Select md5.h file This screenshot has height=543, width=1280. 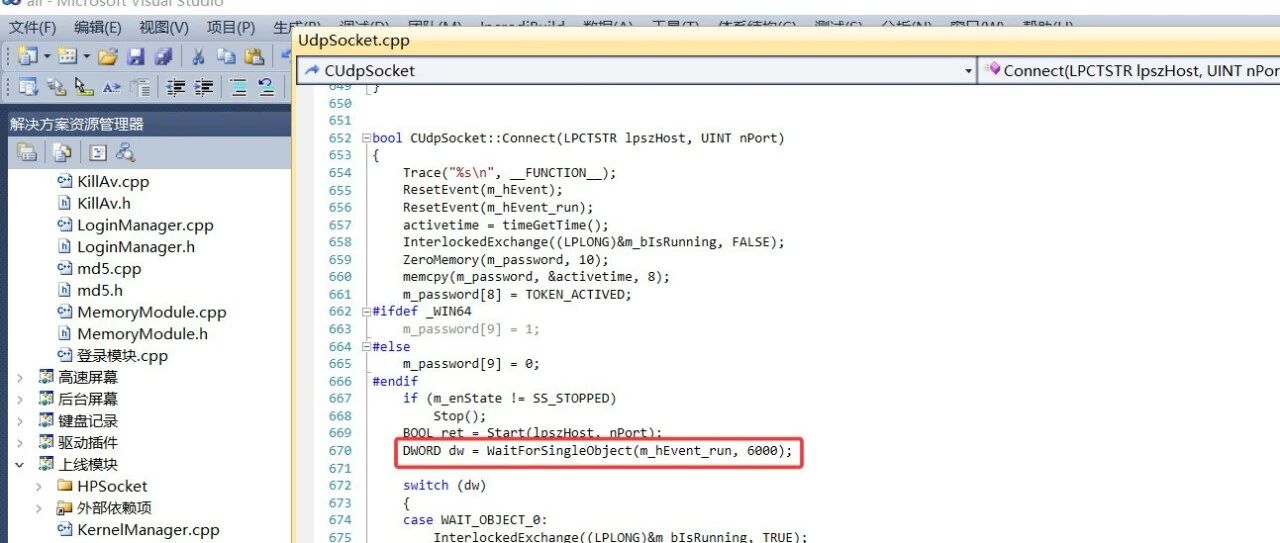tap(100, 290)
